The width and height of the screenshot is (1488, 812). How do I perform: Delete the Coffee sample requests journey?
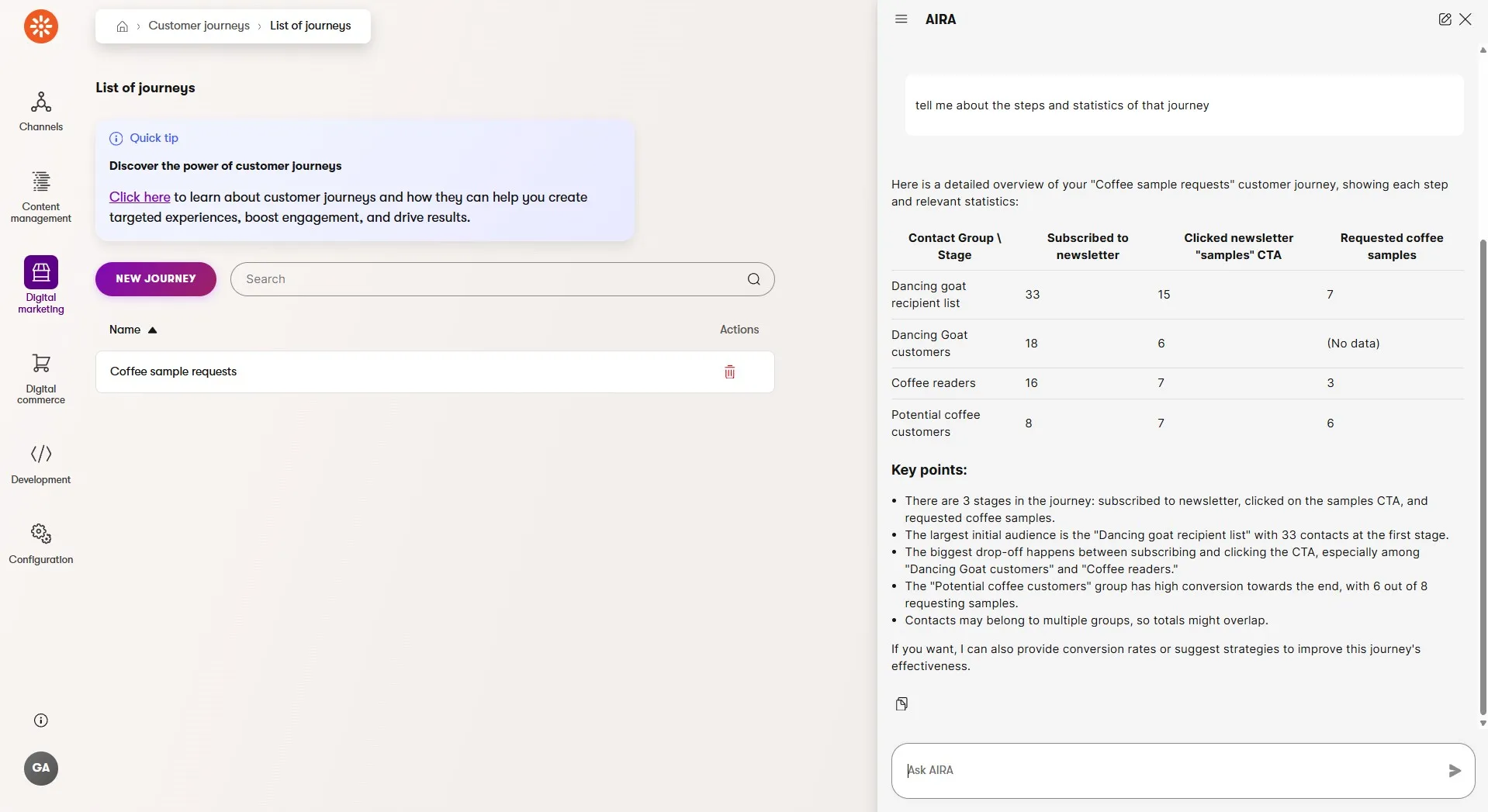click(729, 372)
